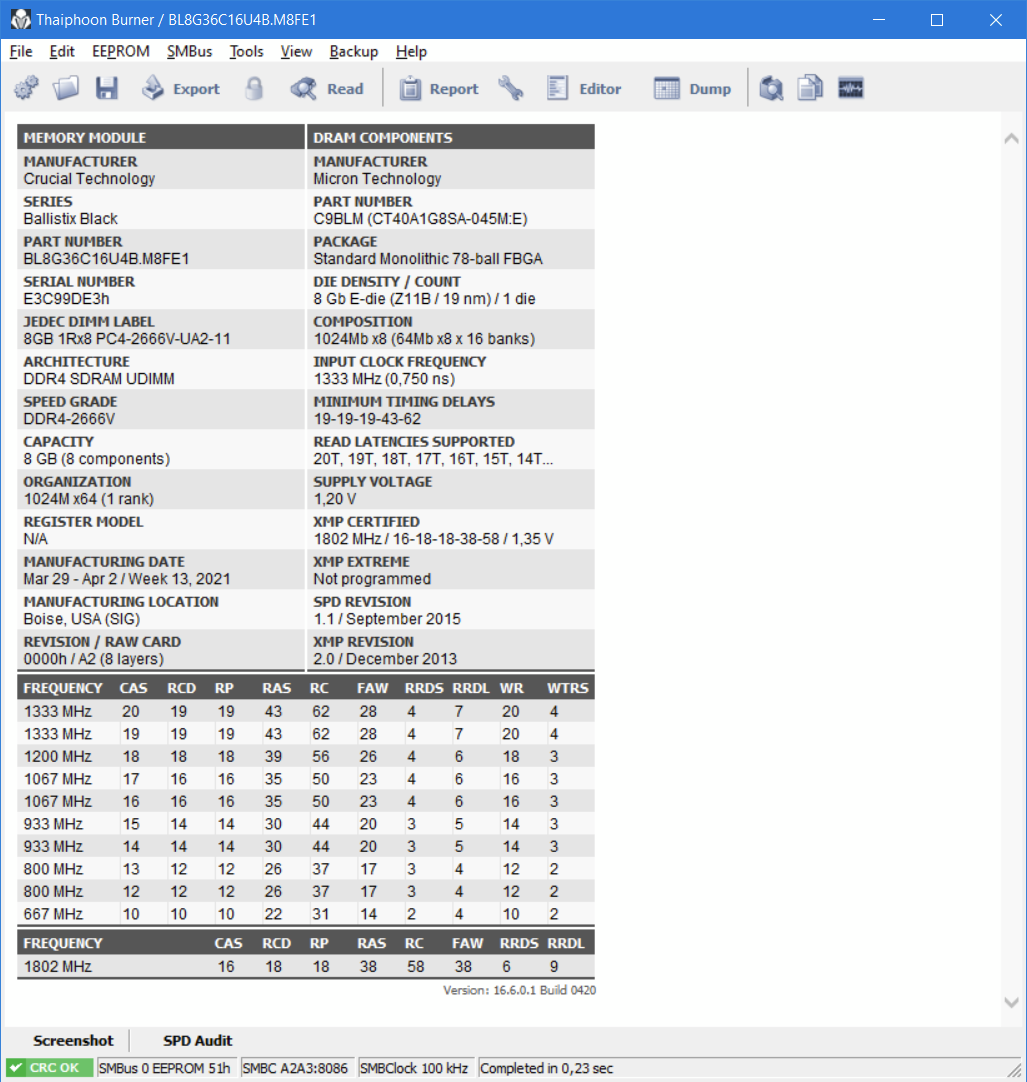Click the settings gear toolbar icon
This screenshot has width=1027, height=1082.
coord(26,88)
